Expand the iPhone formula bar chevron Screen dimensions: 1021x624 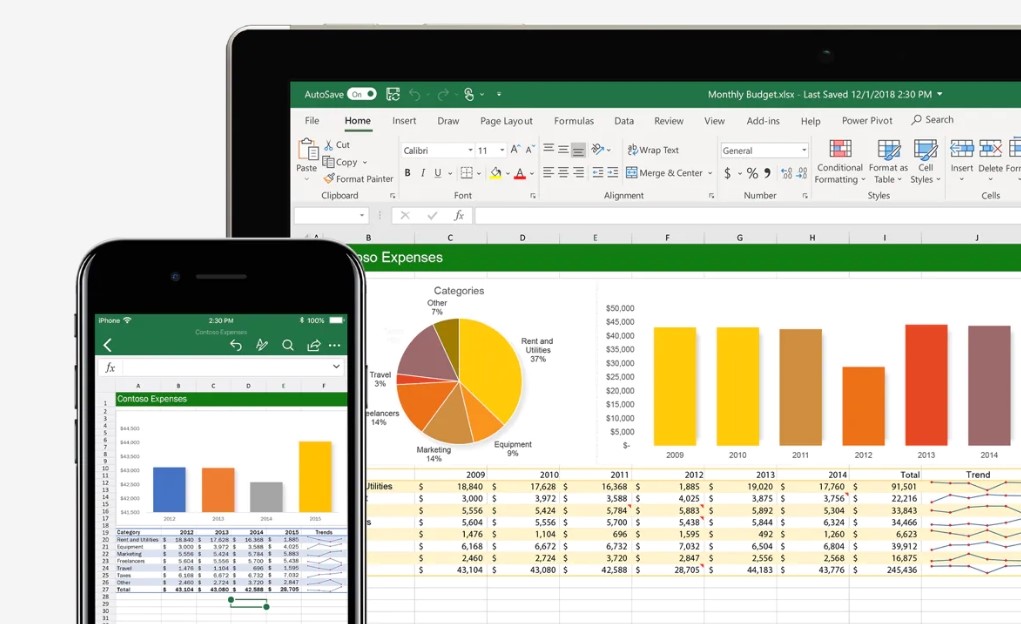(336, 367)
